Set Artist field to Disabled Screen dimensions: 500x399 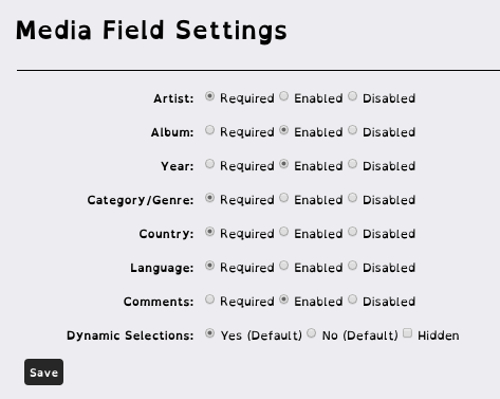click(x=353, y=96)
